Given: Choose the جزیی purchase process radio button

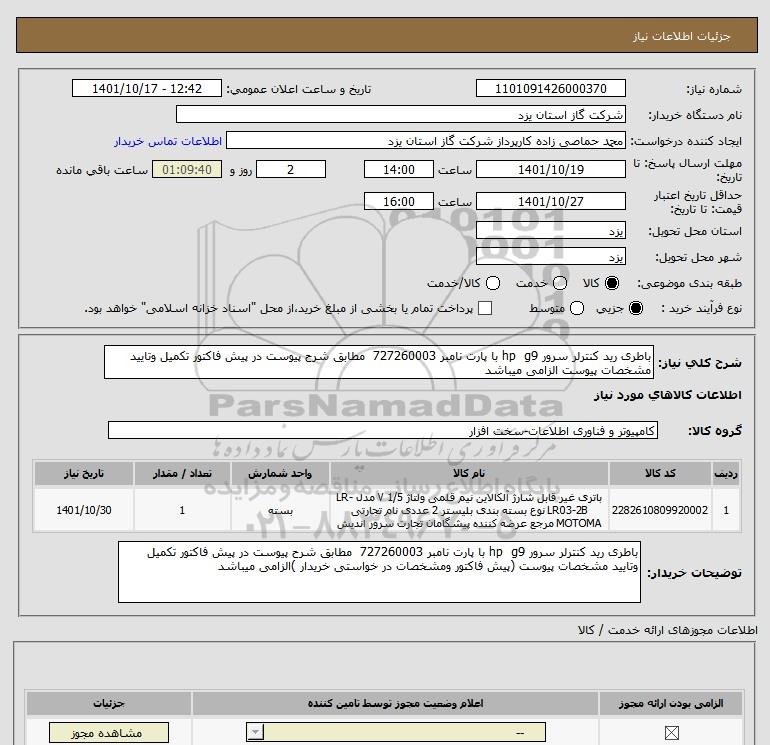Looking at the screenshot, I should click(x=635, y=308).
